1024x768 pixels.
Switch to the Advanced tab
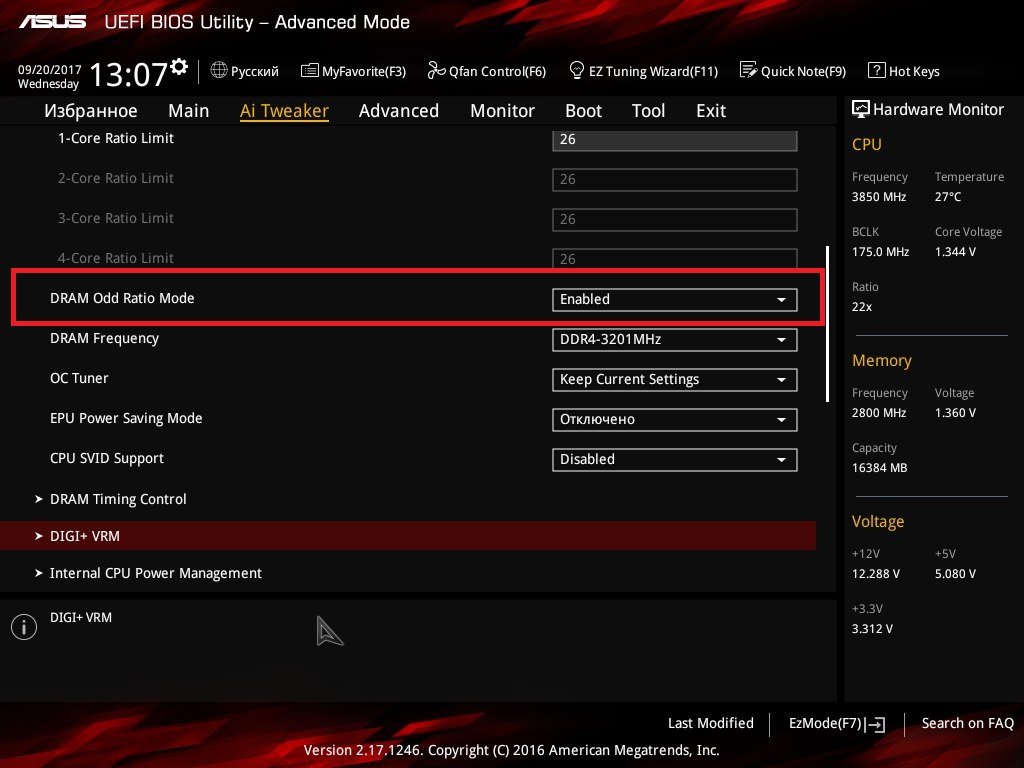[399, 111]
